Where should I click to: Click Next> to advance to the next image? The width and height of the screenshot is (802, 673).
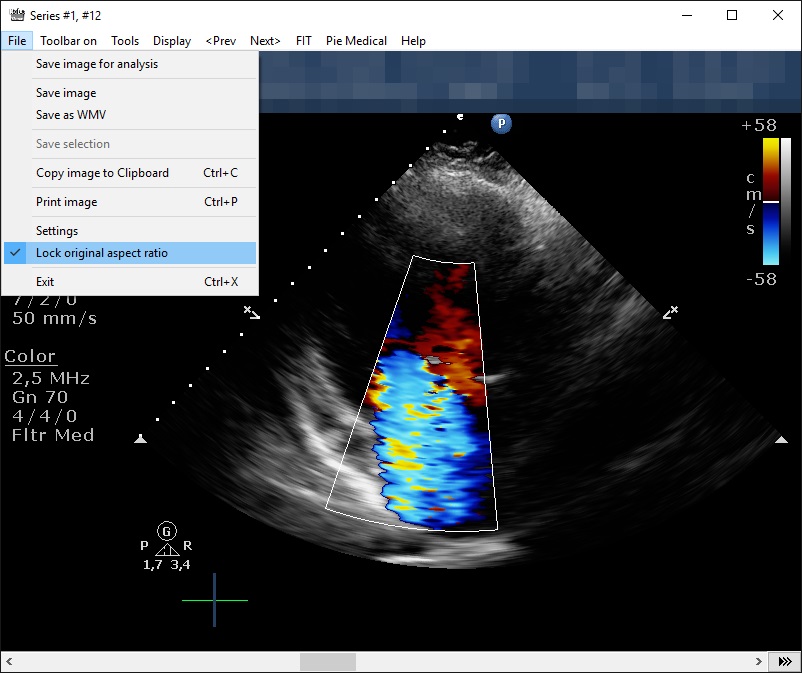[x=264, y=40]
